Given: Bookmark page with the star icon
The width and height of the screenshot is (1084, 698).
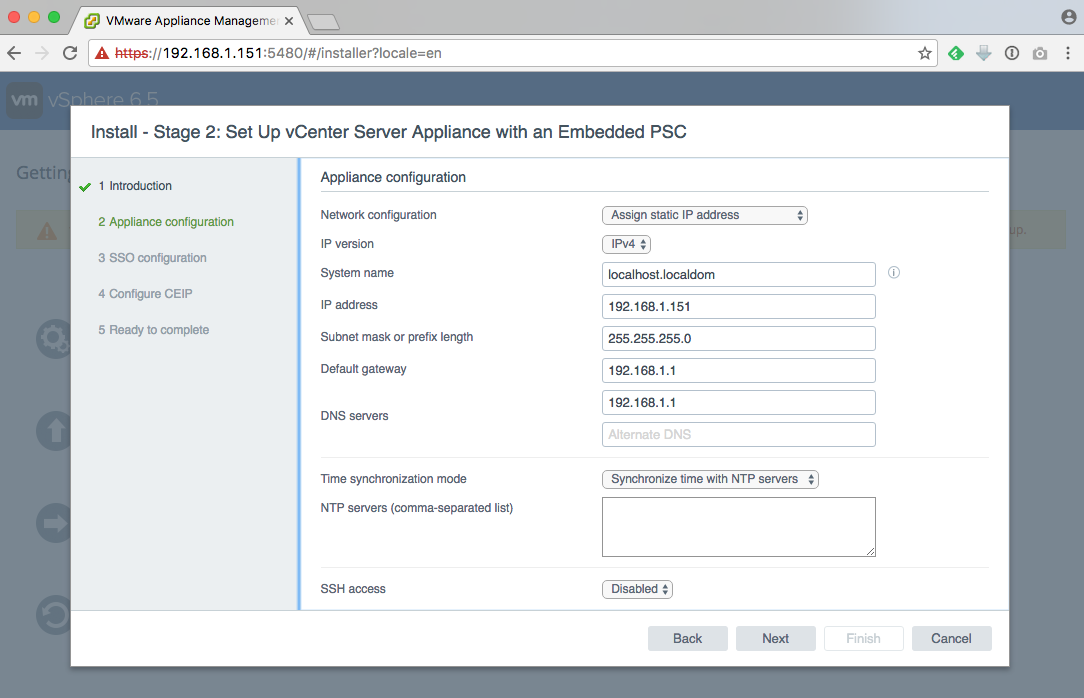Looking at the screenshot, I should pyautogui.click(x=925, y=53).
